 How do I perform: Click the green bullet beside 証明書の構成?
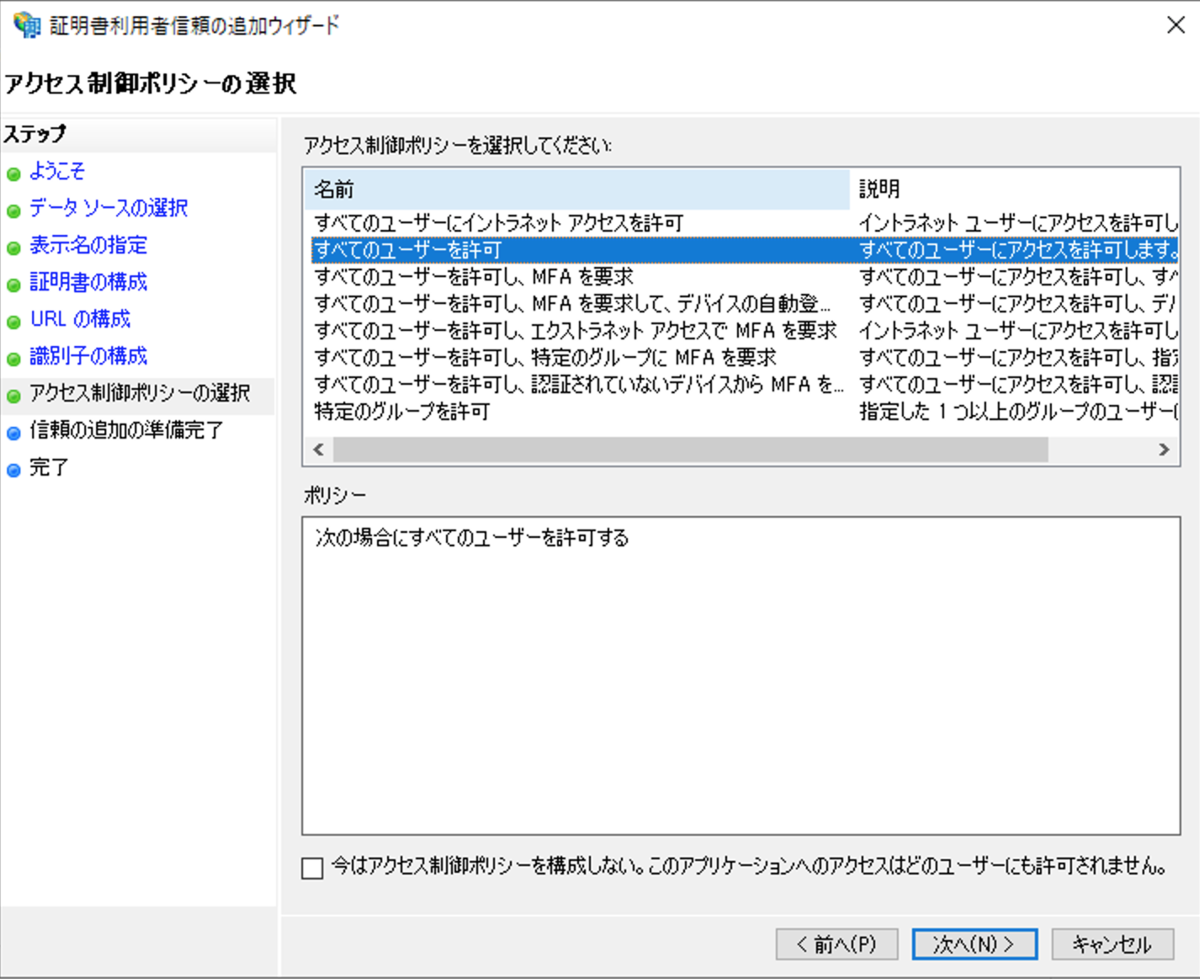point(12,282)
